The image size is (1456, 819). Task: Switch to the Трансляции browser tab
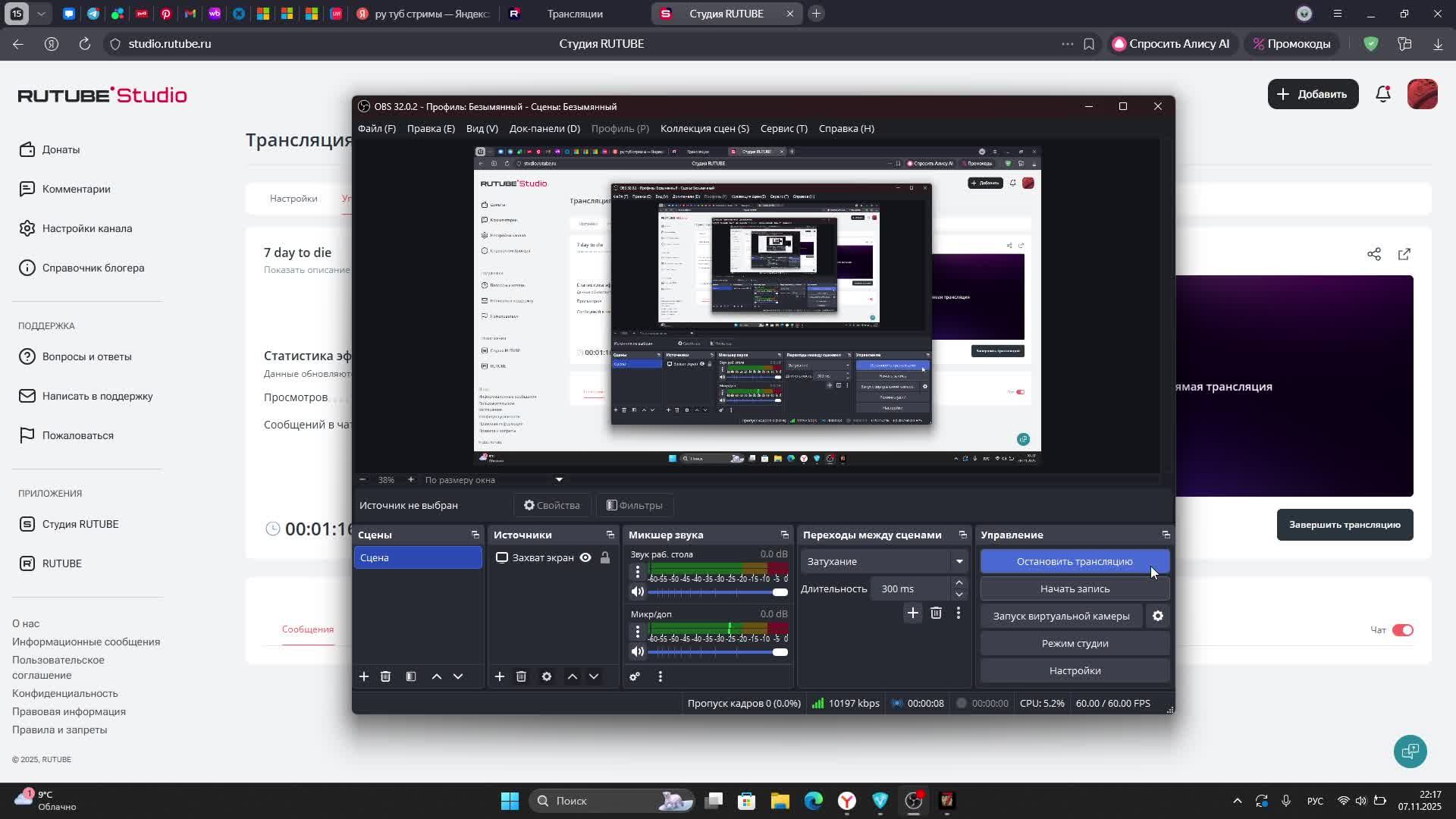(x=575, y=14)
